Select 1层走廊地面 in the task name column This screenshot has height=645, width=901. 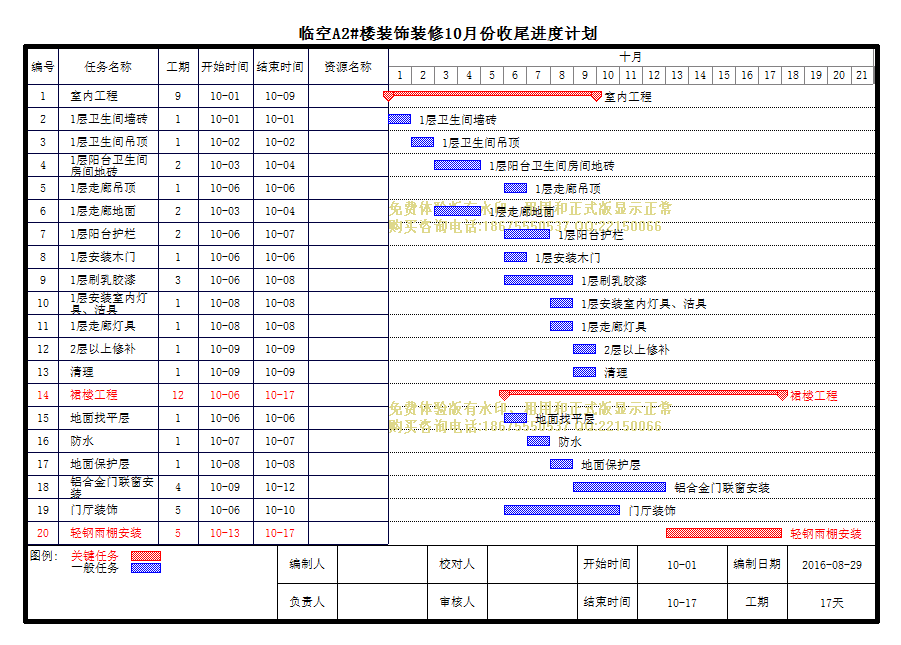(103, 211)
